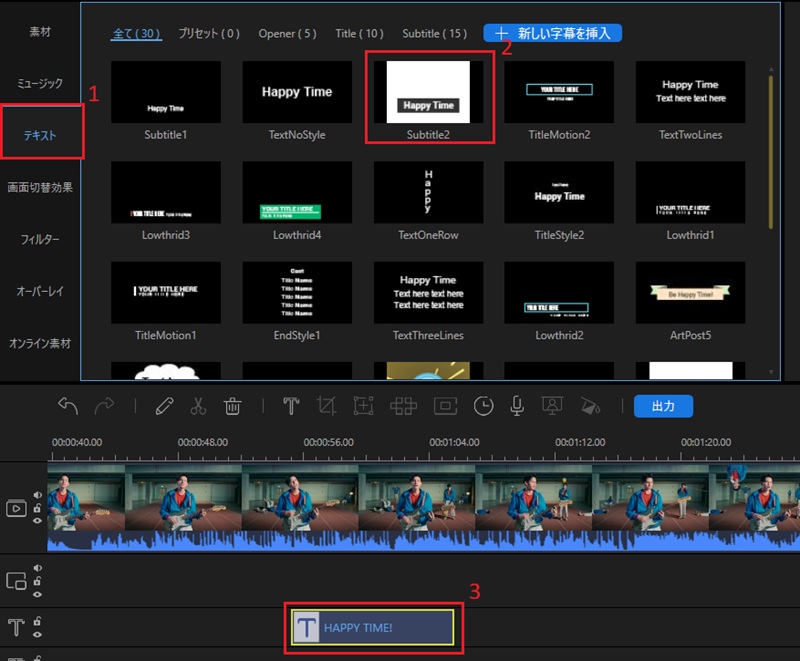The width and height of the screenshot is (800, 661).
Task: Open the pencil edit tool
Action: point(164,406)
